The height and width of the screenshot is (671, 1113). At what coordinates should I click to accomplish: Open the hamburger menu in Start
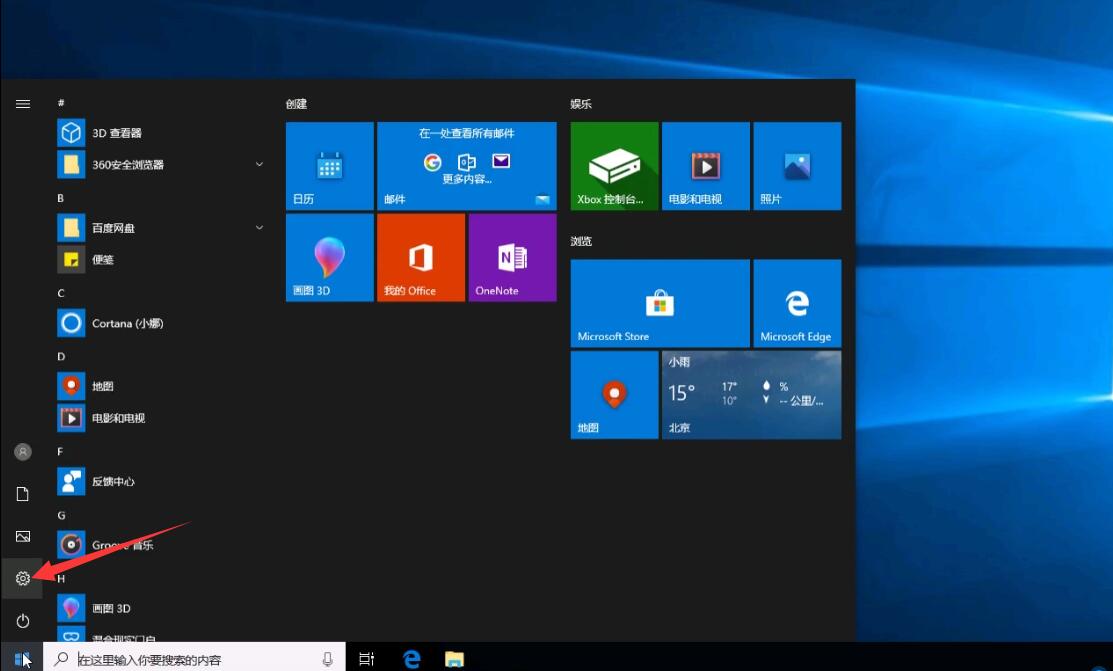coord(23,104)
